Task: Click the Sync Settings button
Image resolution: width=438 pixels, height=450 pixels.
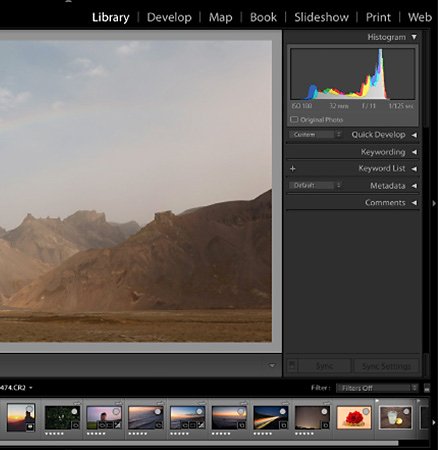Action: click(x=386, y=366)
